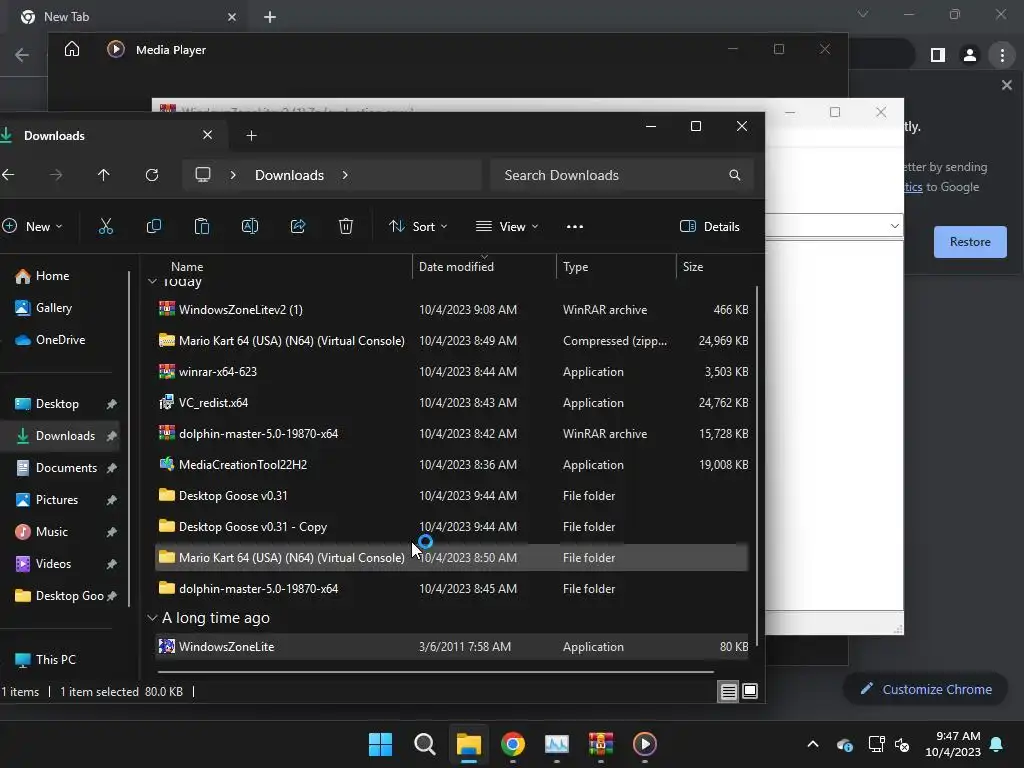This screenshot has height=768, width=1024.
Task: Open dropdown arrow in the WinRAR window
Action: [x=895, y=225]
